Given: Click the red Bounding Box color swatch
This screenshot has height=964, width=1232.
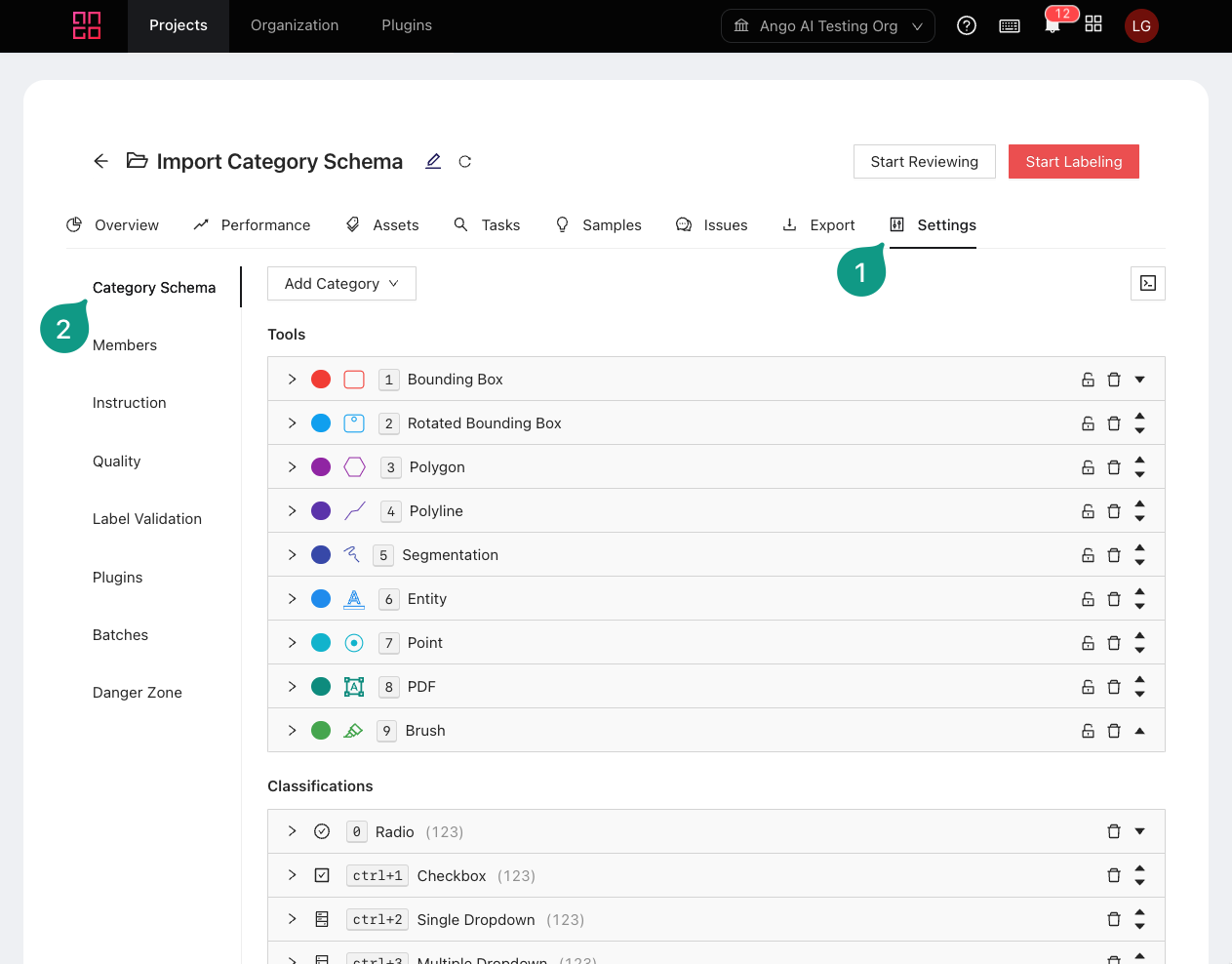Looking at the screenshot, I should 321,380.
